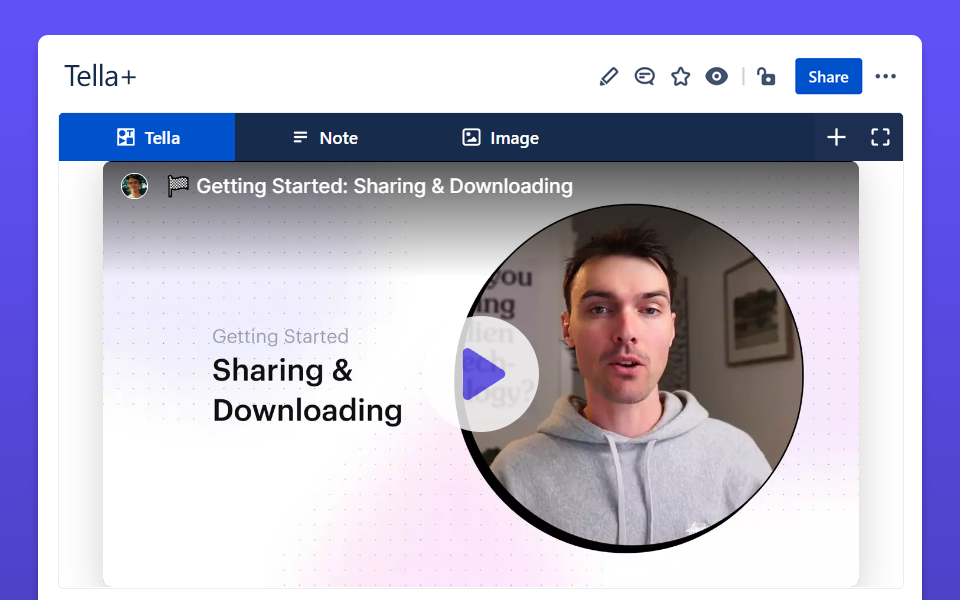Enter fullscreen using the corner-brackets icon
Image resolution: width=960 pixels, height=600 pixels.
880,138
